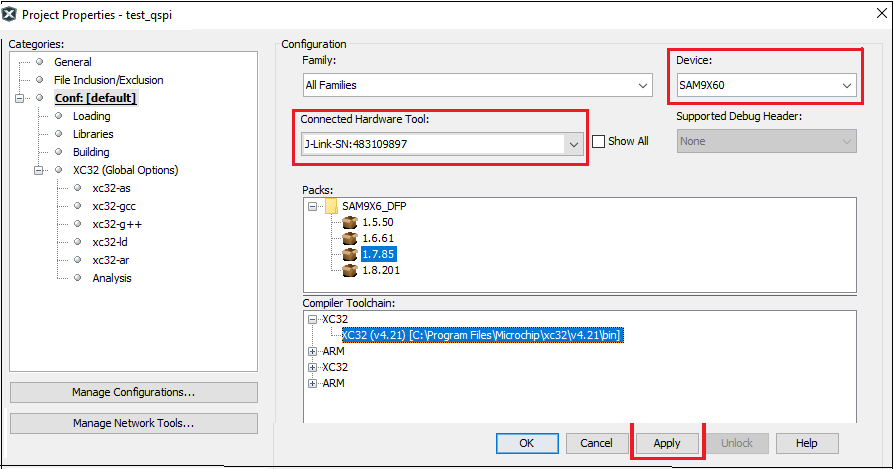Collapse the SAM9X6_DFP packs node
The height and width of the screenshot is (469, 893).
(x=312, y=206)
